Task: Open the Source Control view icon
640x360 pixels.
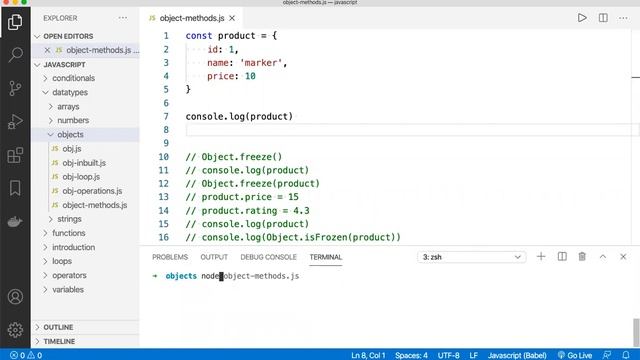Action: tap(15, 88)
